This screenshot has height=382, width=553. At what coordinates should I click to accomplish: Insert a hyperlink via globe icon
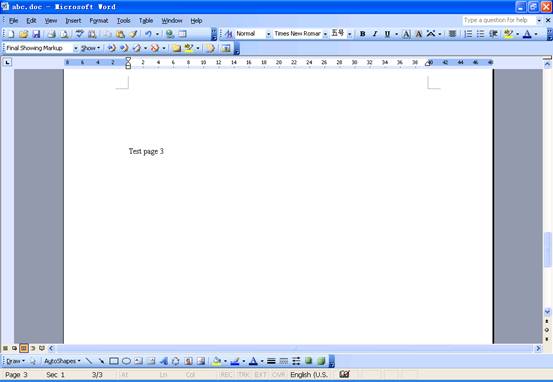click(170, 34)
